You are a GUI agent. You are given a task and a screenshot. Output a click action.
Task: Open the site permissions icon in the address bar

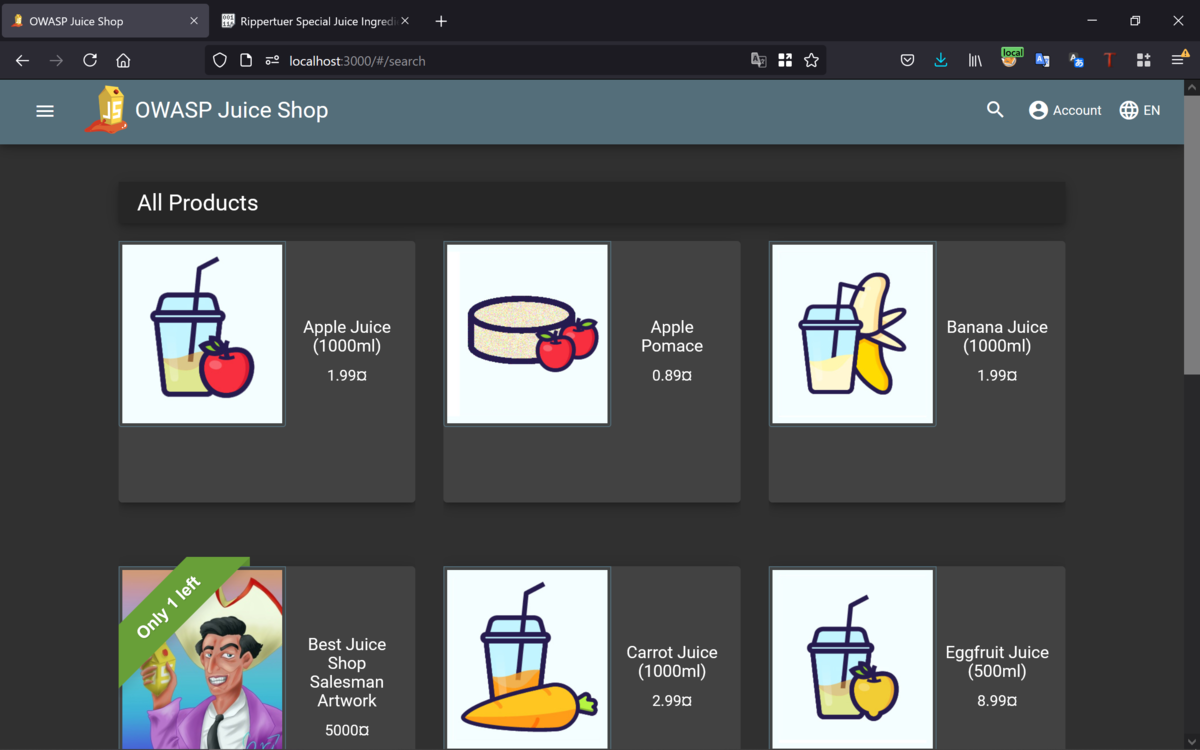point(272,61)
